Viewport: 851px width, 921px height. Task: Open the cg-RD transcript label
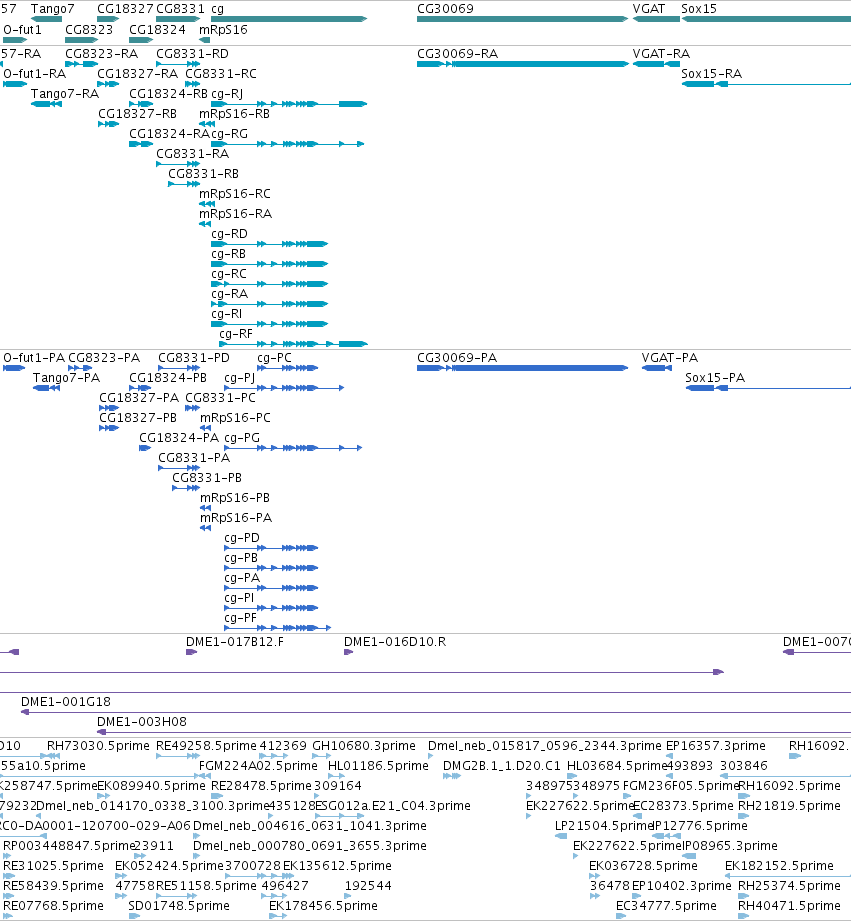point(229,233)
